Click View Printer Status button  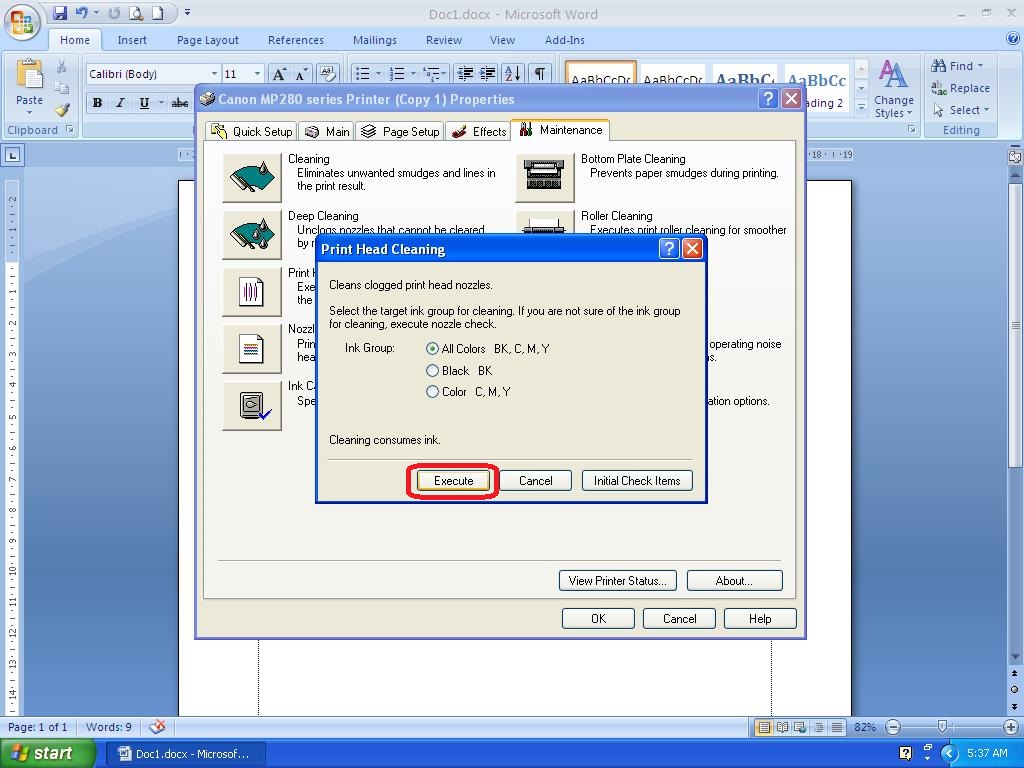tap(618, 581)
